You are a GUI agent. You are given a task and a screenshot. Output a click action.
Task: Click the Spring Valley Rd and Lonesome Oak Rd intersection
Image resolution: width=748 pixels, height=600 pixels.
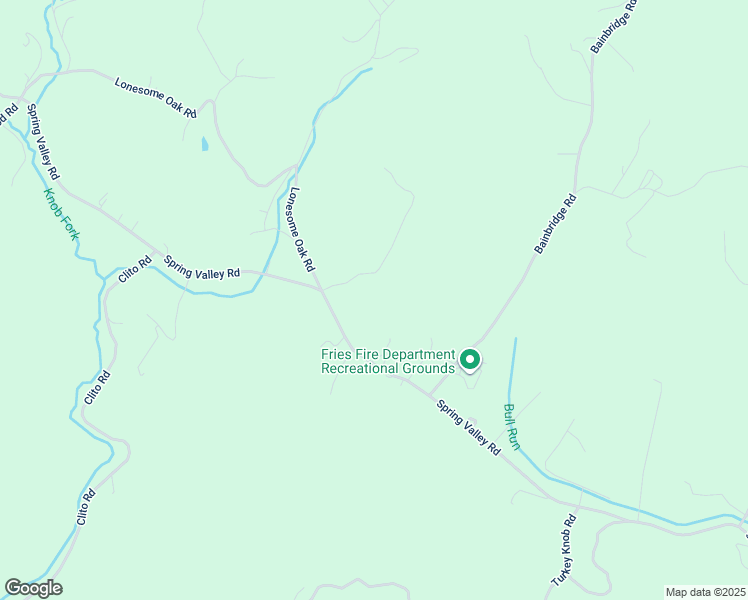(322, 290)
